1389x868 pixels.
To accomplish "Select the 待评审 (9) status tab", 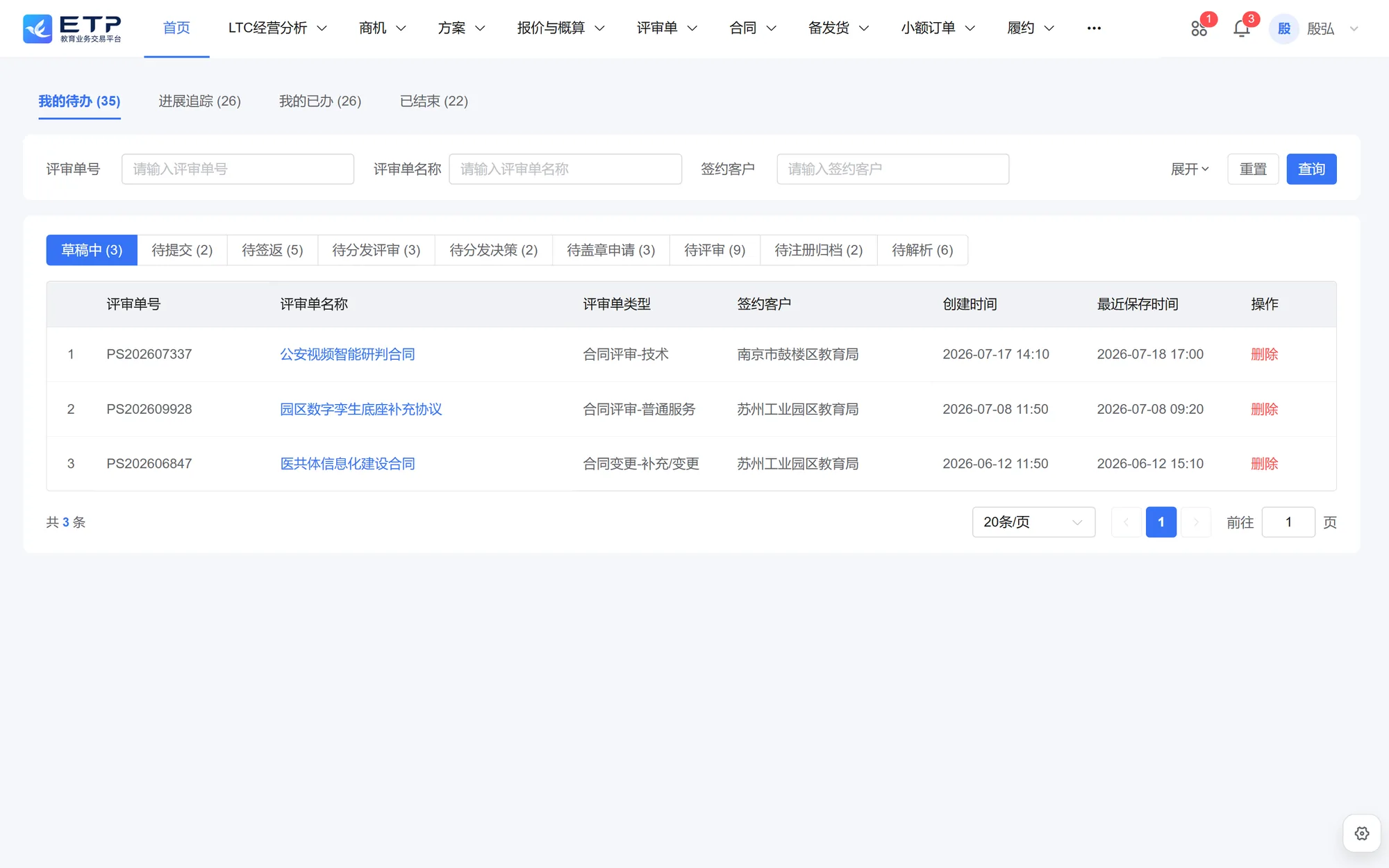I will (x=715, y=250).
